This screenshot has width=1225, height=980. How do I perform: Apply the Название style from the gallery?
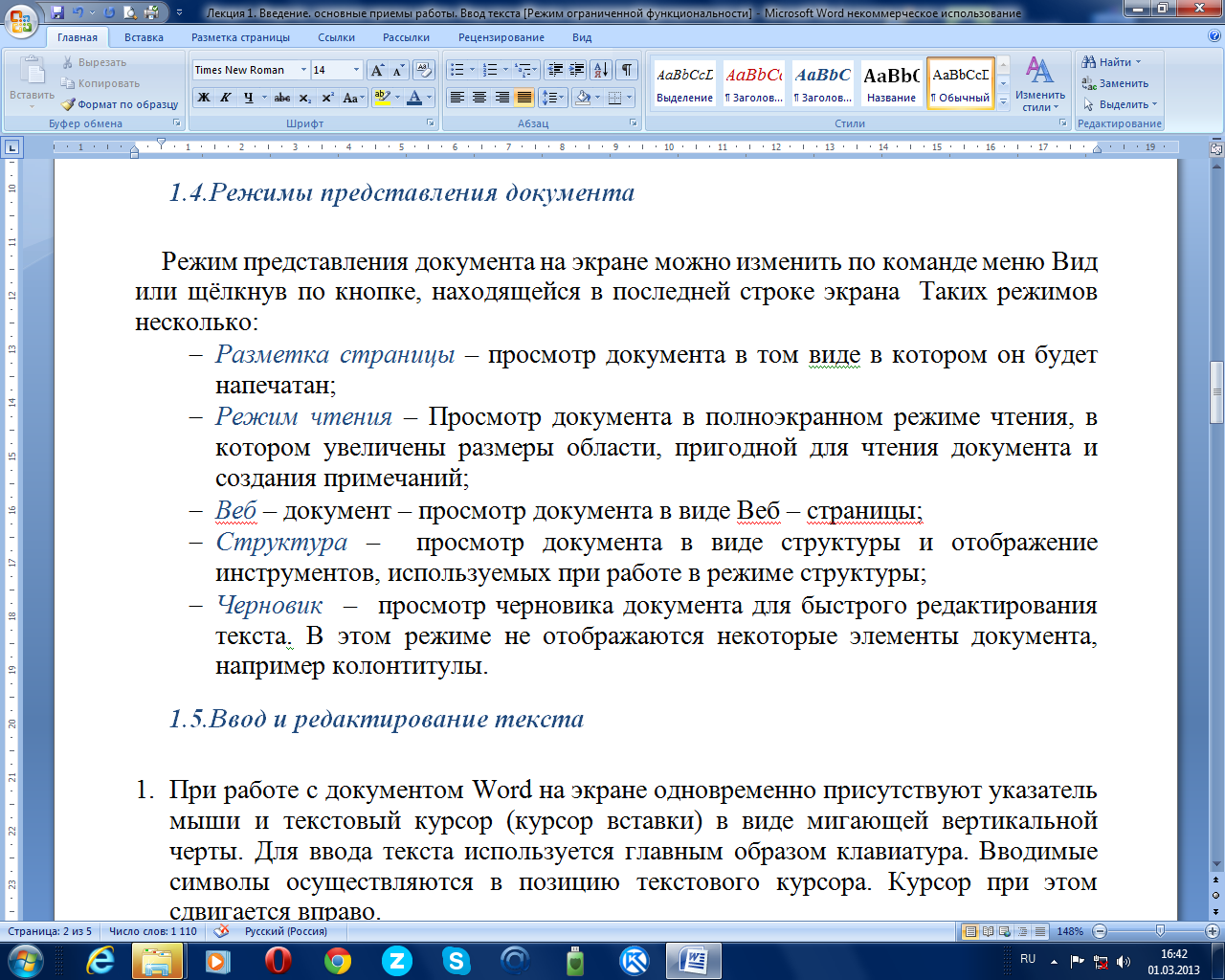pyautogui.click(x=891, y=83)
